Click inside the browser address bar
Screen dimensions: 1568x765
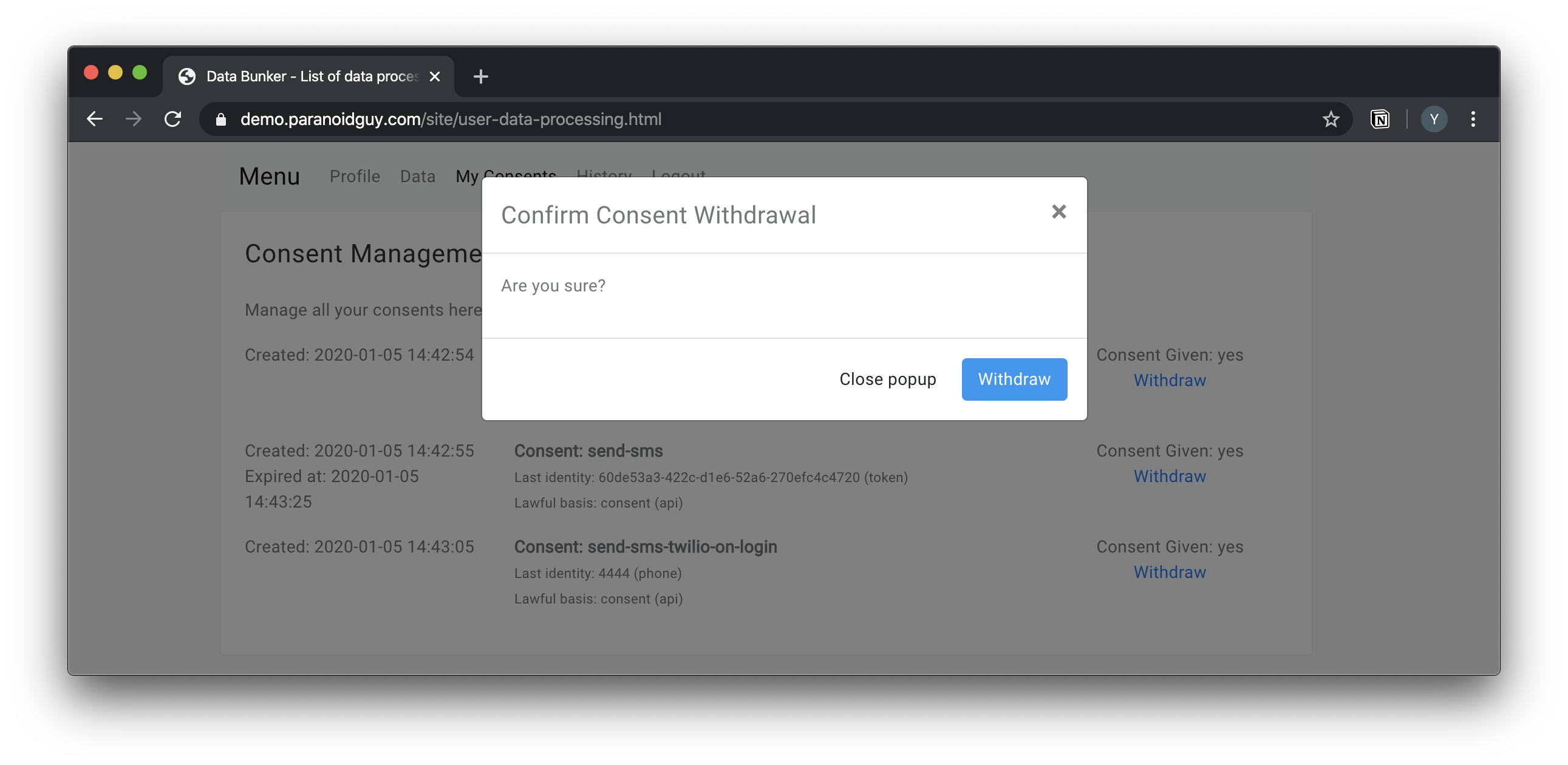click(548, 118)
